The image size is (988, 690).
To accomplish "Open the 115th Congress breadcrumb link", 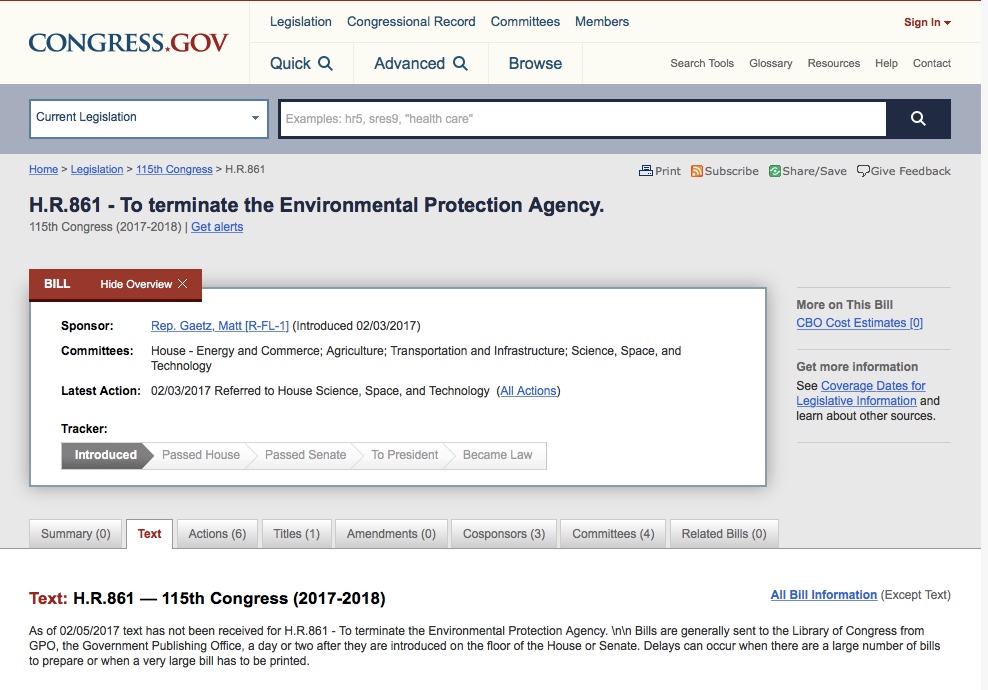I will click(x=174, y=169).
